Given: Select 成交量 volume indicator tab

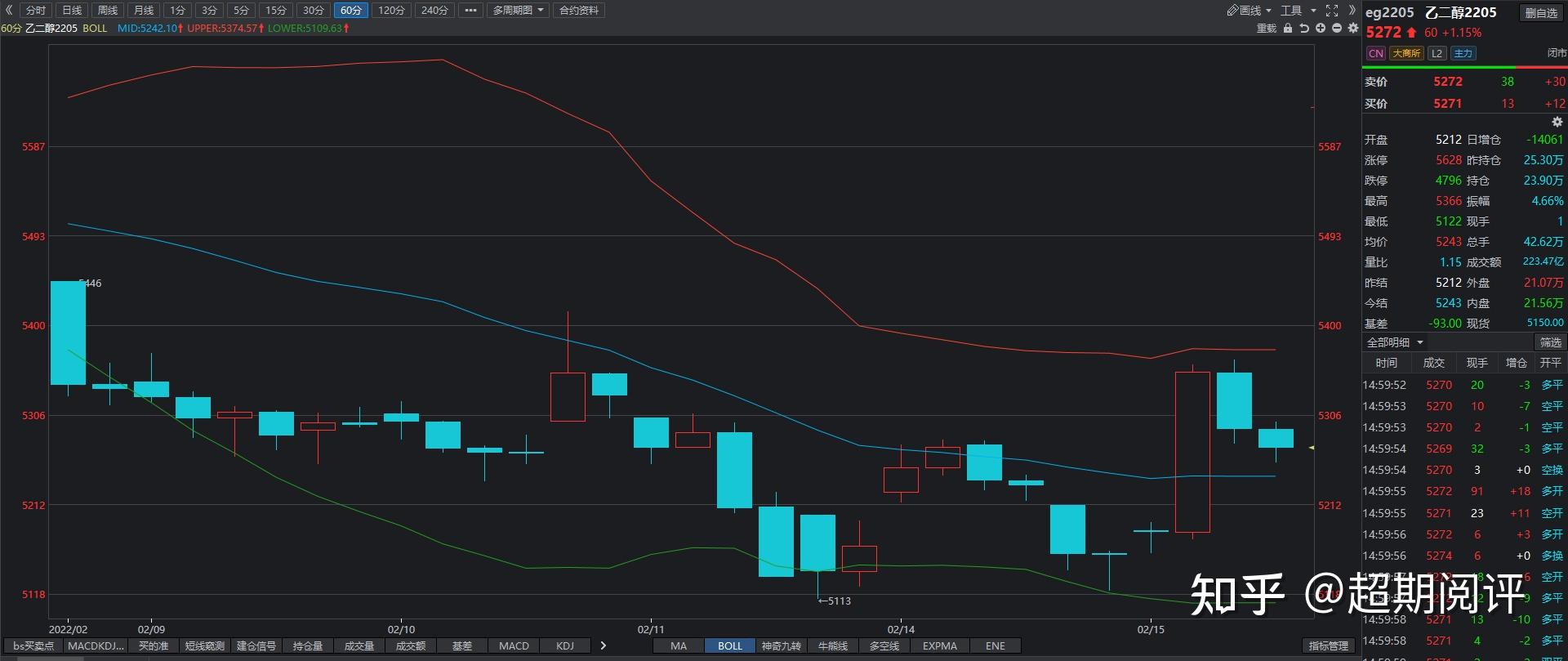Looking at the screenshot, I should [x=359, y=645].
